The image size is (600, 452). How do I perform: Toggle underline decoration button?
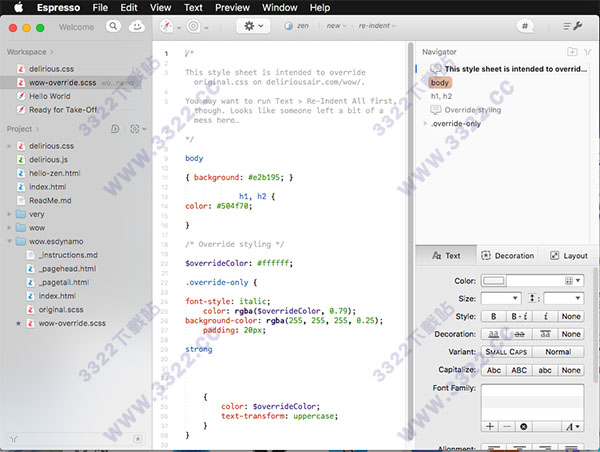point(493,334)
